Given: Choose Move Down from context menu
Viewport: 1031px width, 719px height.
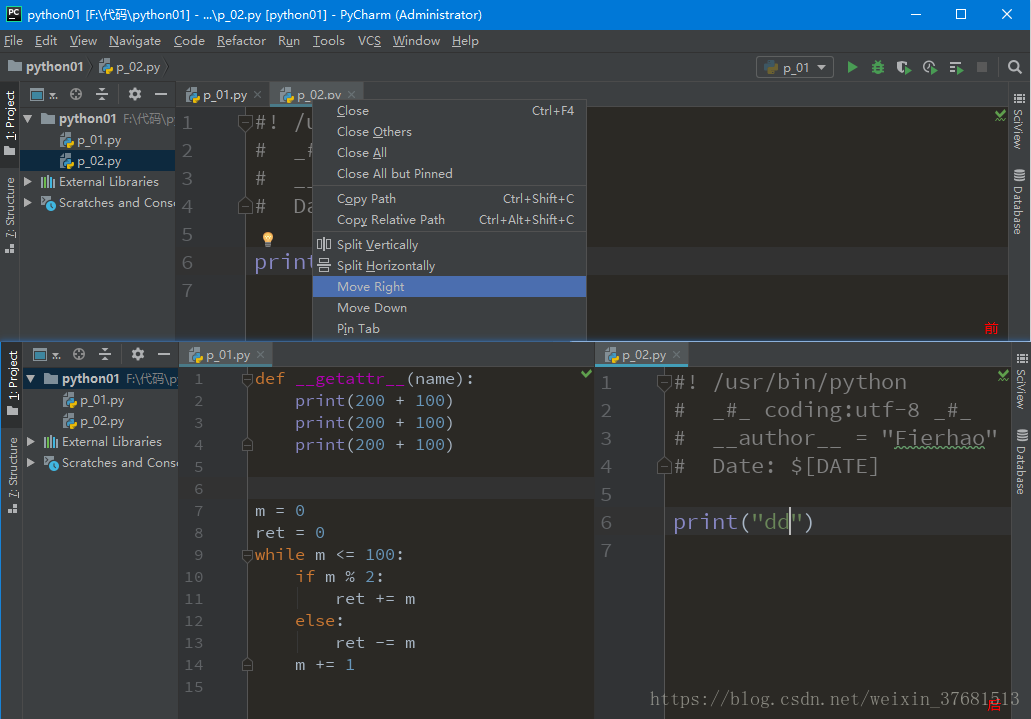Looking at the screenshot, I should pos(449,308).
